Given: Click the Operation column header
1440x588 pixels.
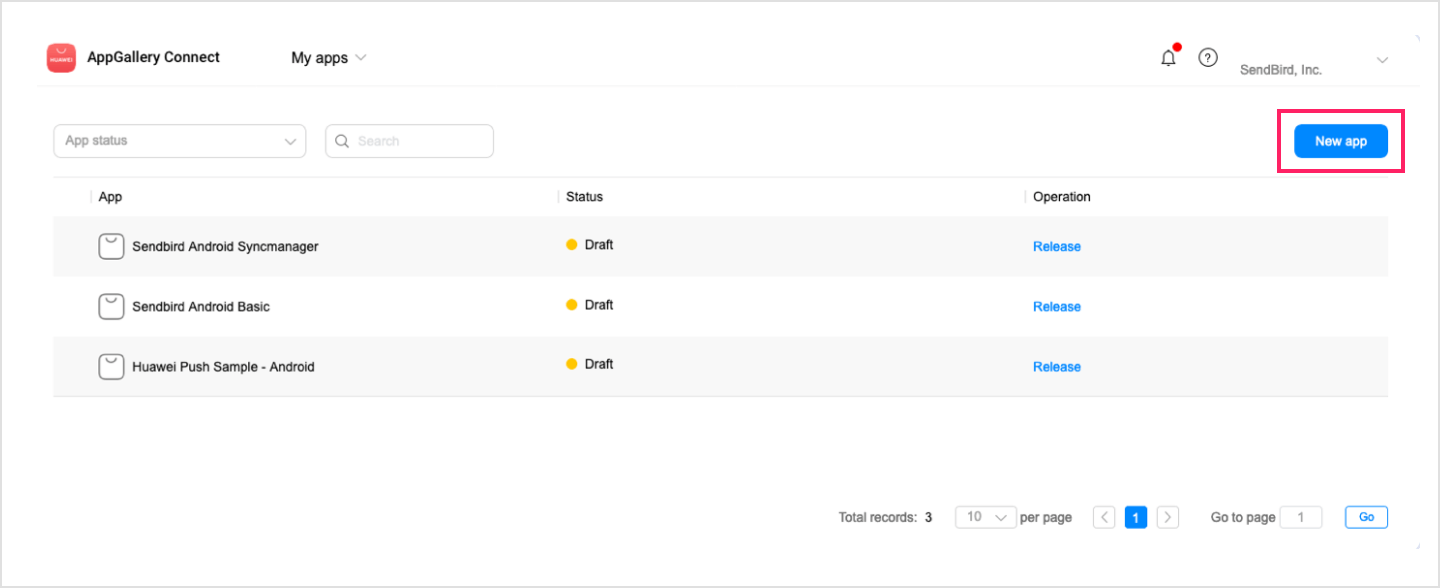Looking at the screenshot, I should click(1061, 197).
